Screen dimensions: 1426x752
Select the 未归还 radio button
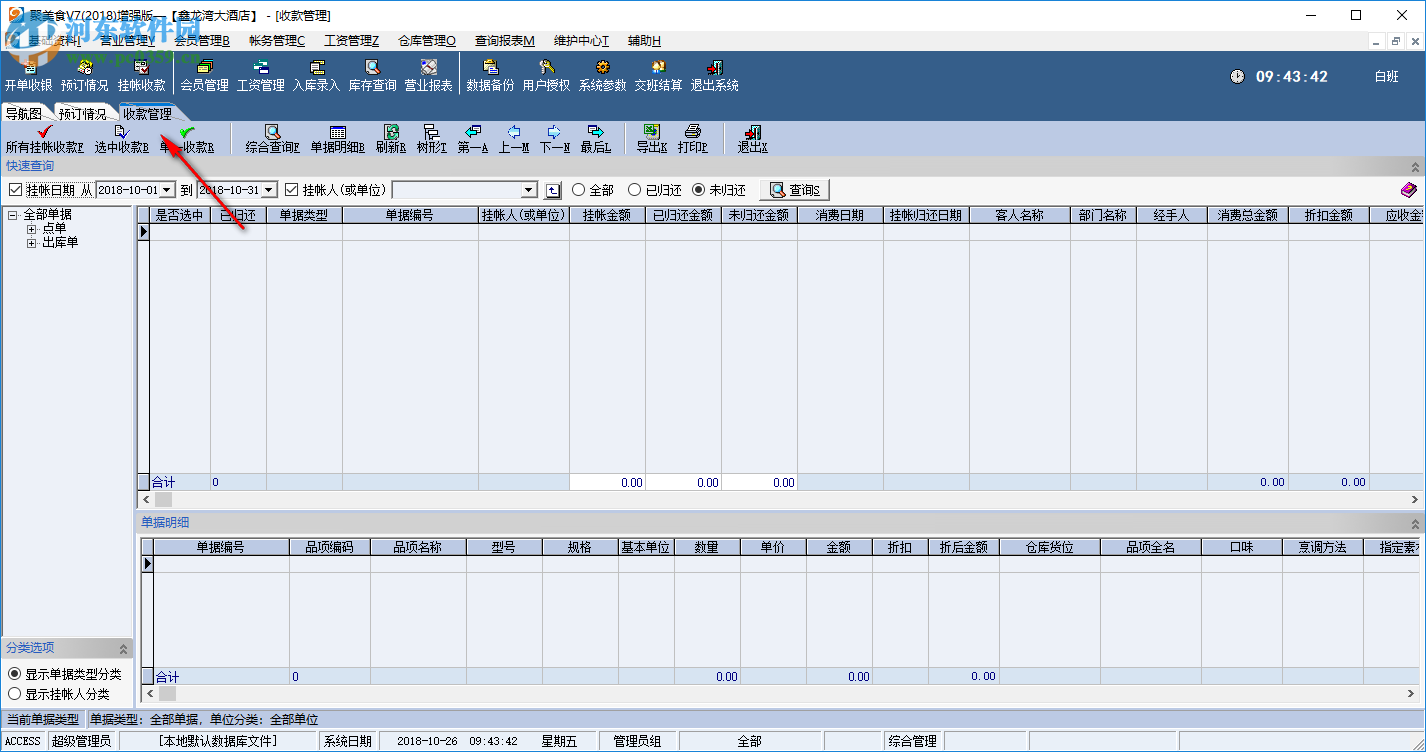click(x=698, y=190)
